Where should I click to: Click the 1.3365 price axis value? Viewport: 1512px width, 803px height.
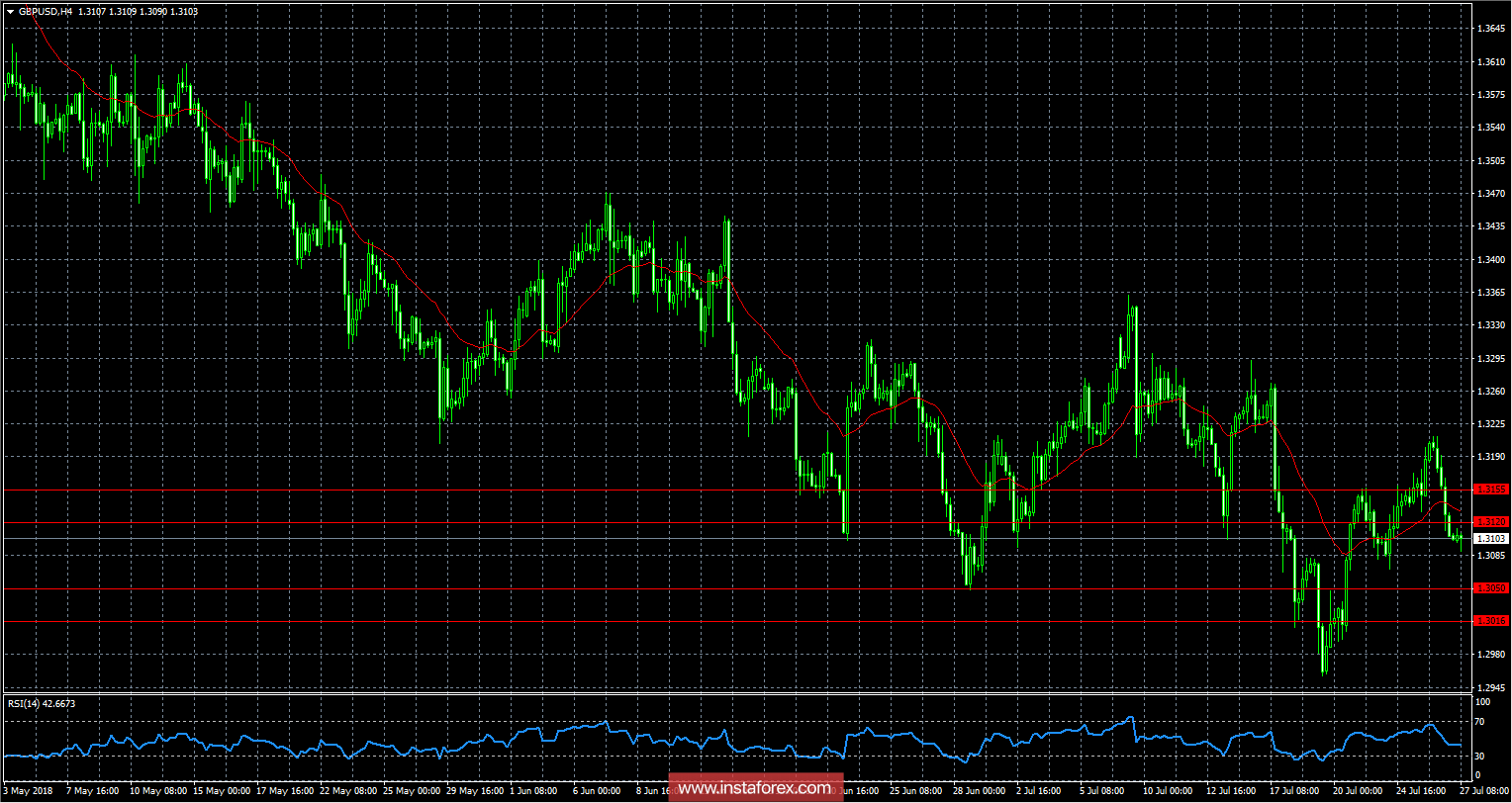tap(1490, 293)
